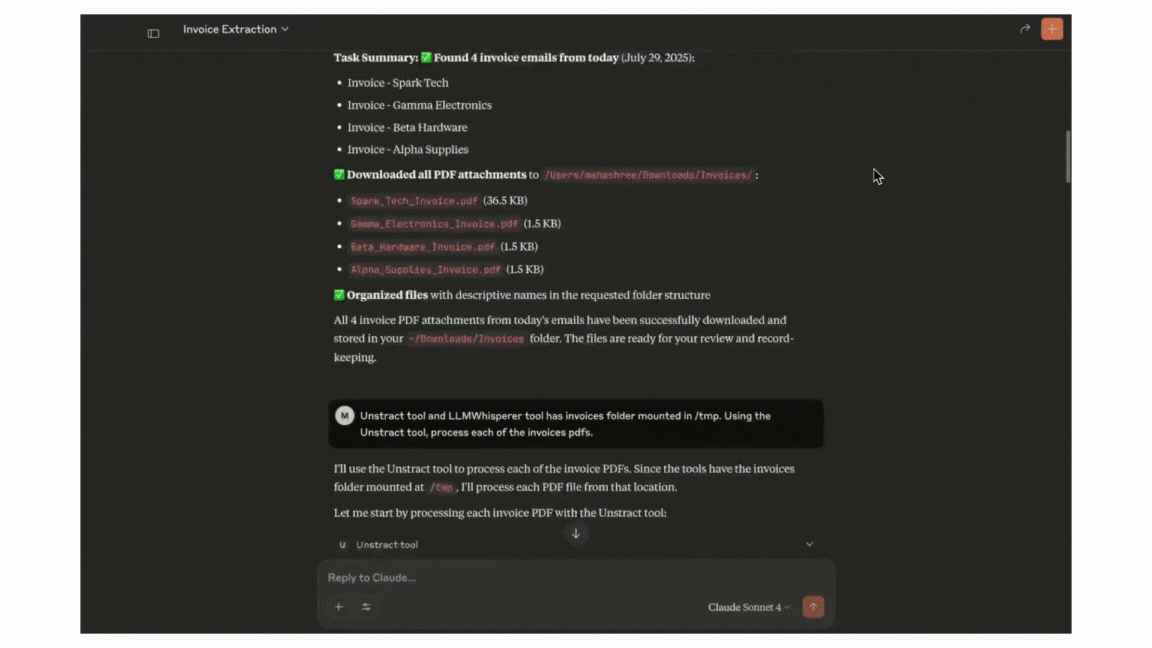1152x648 pixels.
Task: Click the share arrow icon
Action: (1025, 29)
